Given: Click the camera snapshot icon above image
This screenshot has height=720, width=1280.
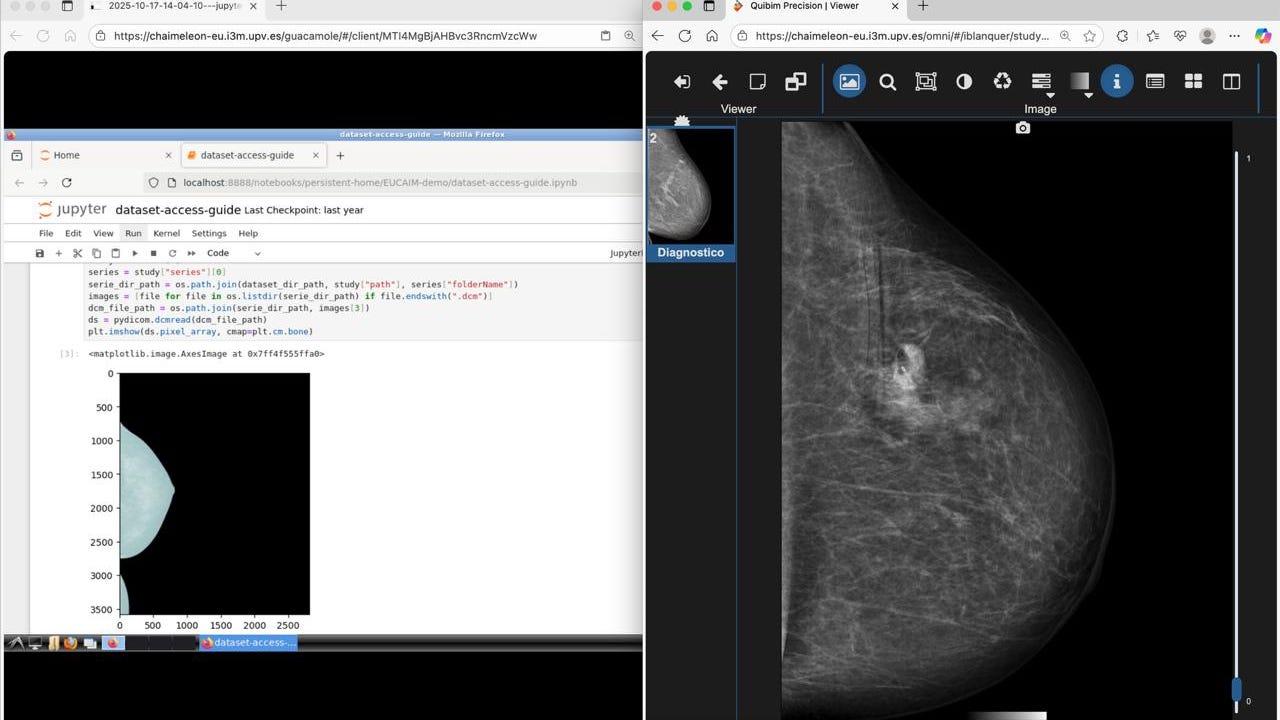Looking at the screenshot, I should 1022,128.
